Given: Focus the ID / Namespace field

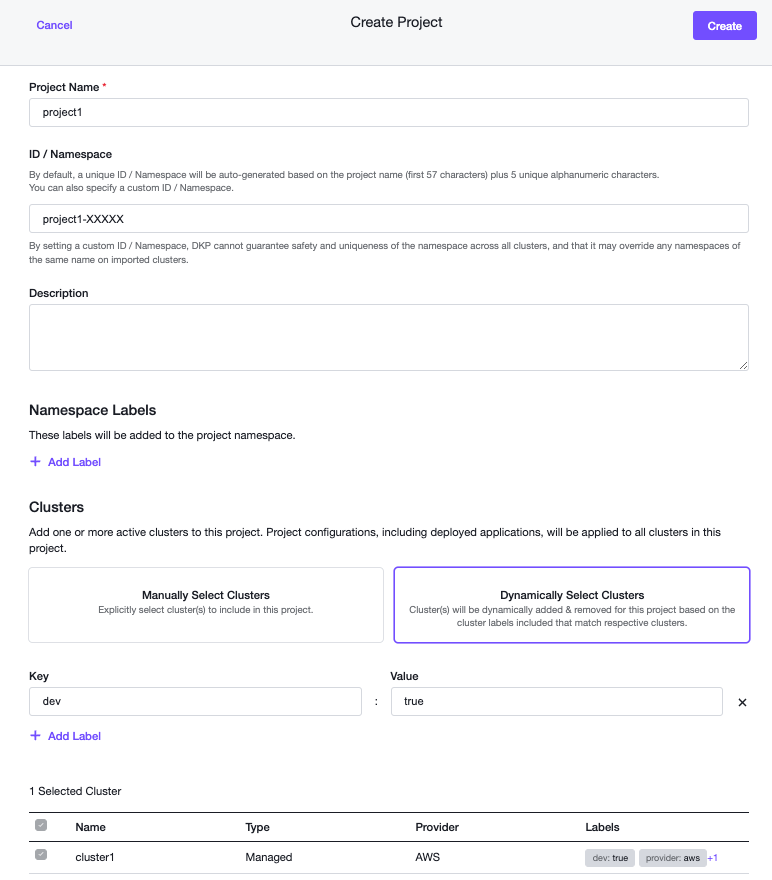Looking at the screenshot, I should [389, 218].
